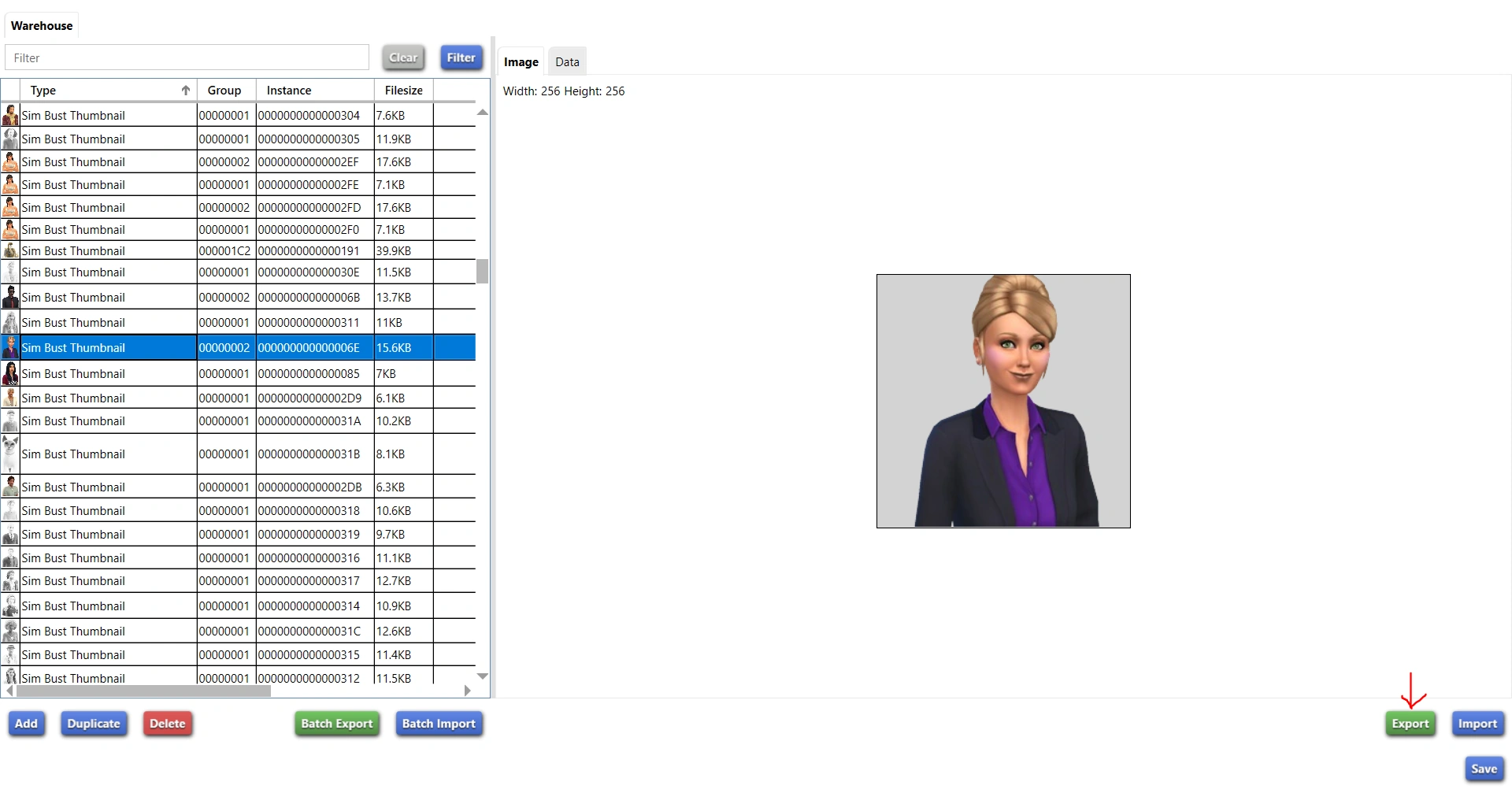Click the Width: 256 Height: 256 label
The image size is (1512, 789).
click(x=564, y=91)
